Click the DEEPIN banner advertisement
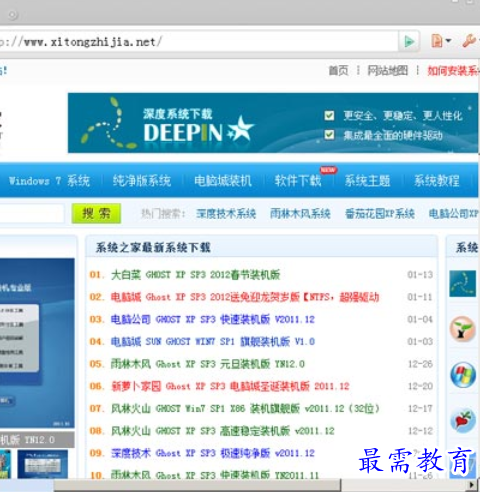This screenshot has width=480, height=492. click(x=273, y=123)
